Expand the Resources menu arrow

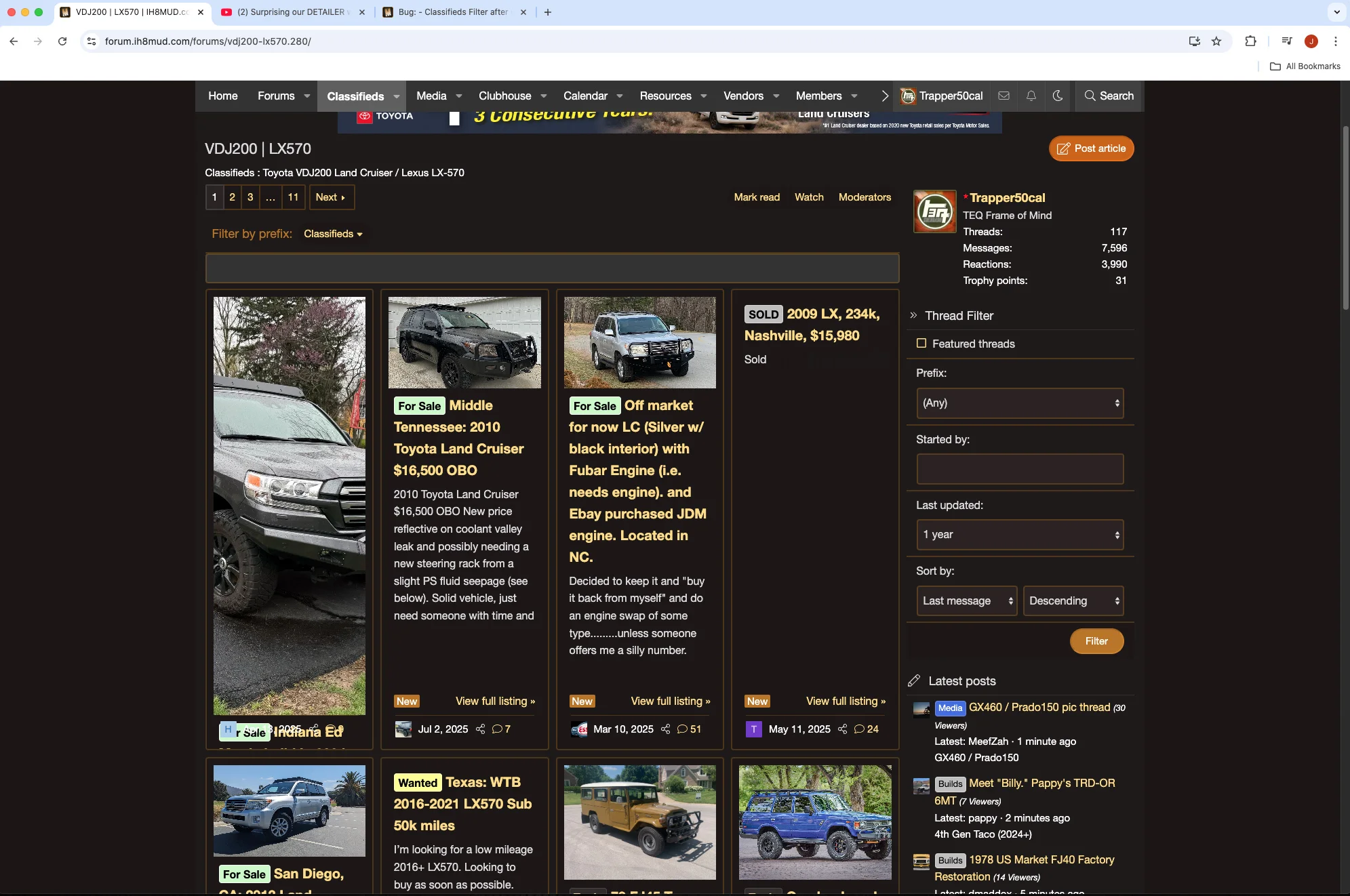[x=703, y=96]
